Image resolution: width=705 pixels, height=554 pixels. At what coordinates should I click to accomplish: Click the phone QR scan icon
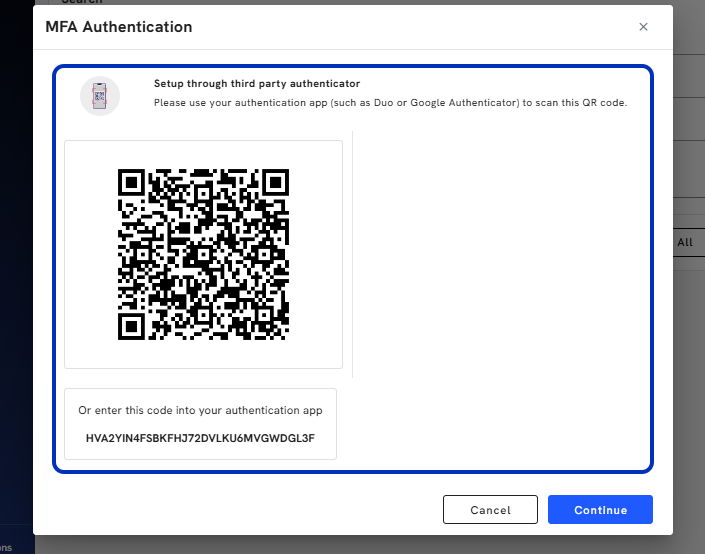point(100,96)
